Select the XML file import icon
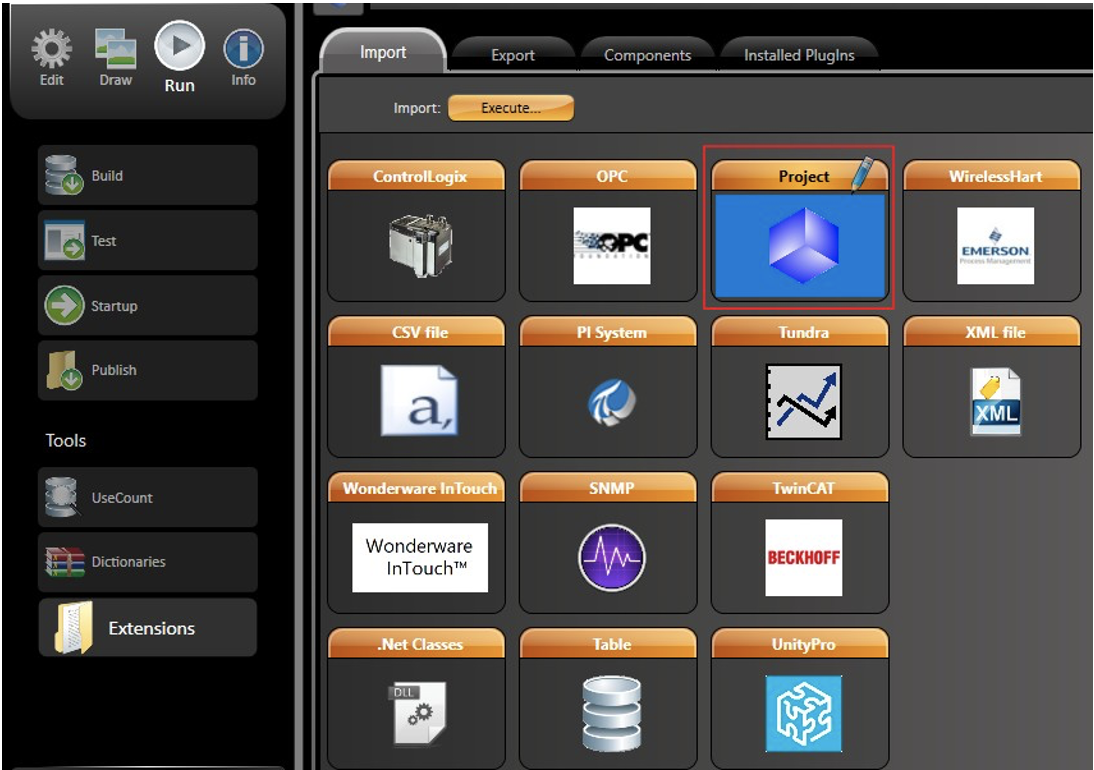Image resolution: width=1094 pixels, height=770 pixels. coord(994,401)
